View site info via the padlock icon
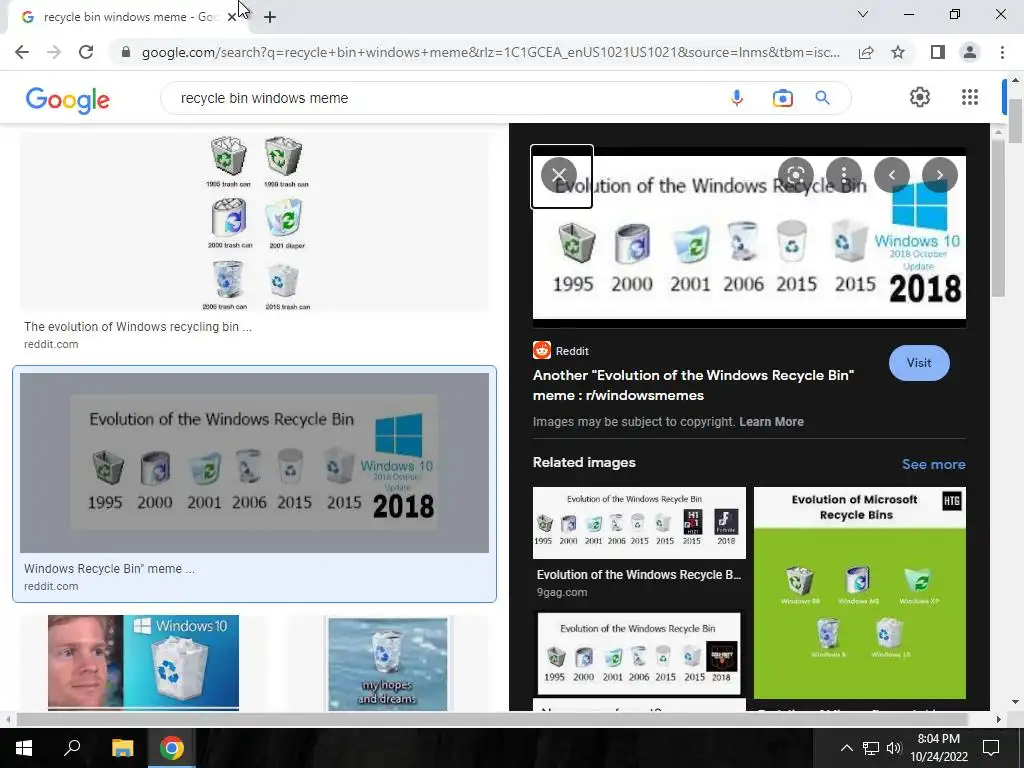The width and height of the screenshot is (1024, 768). point(126,52)
